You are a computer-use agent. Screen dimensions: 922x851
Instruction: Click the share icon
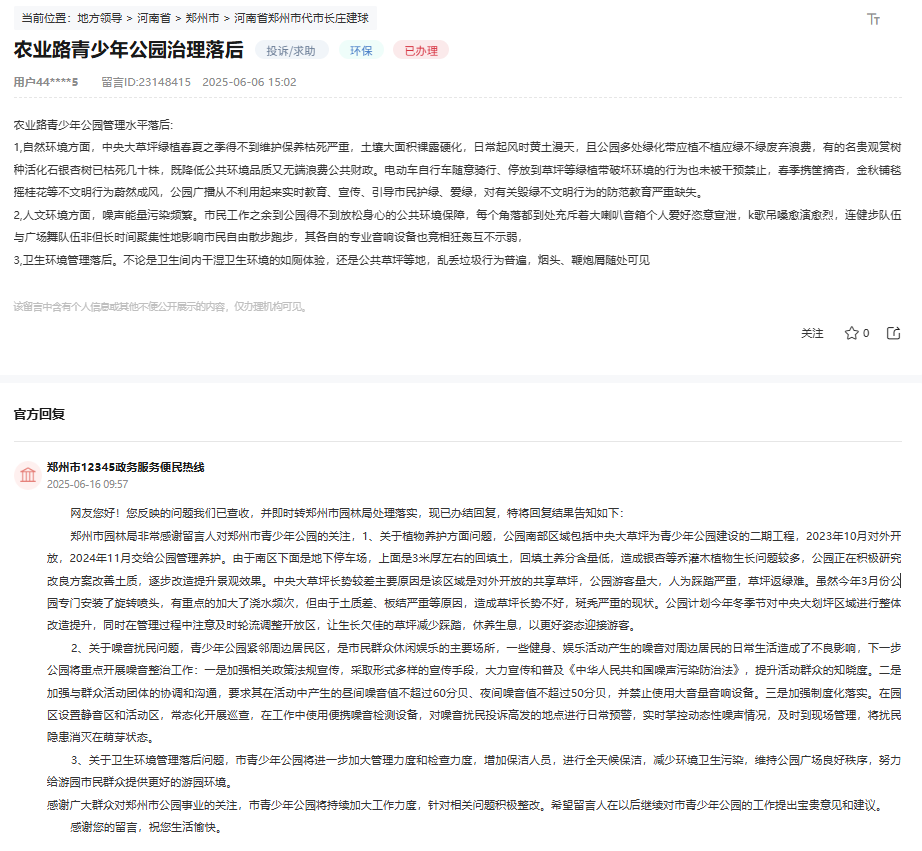(x=893, y=333)
